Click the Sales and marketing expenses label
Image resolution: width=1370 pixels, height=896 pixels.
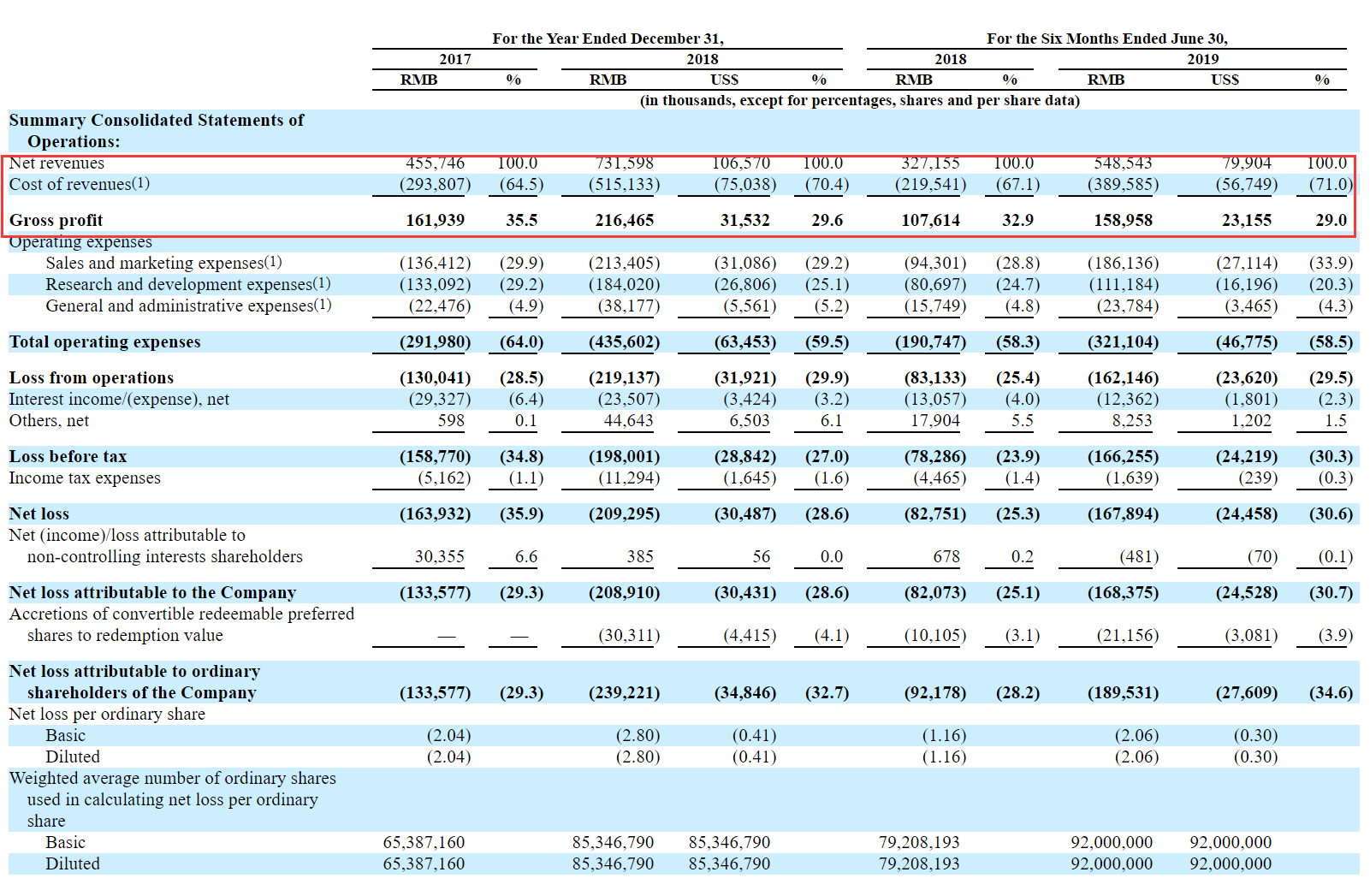tap(163, 263)
